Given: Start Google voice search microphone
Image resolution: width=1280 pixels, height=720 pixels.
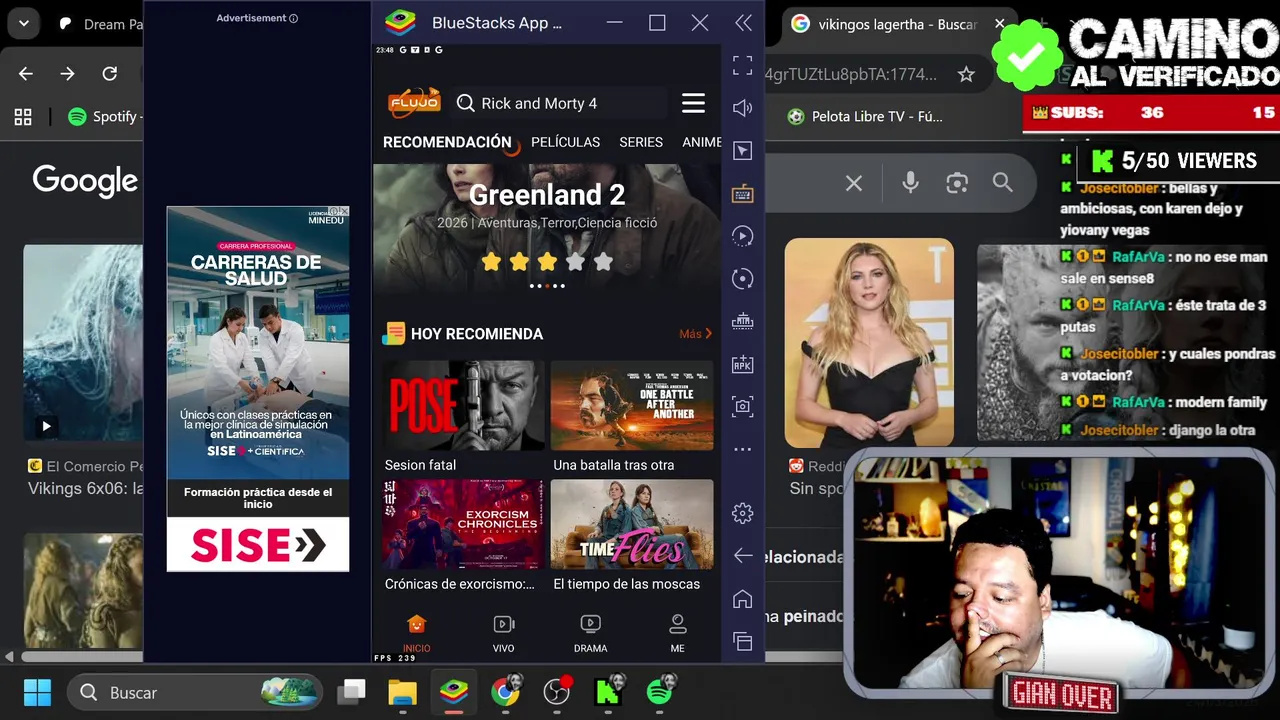Looking at the screenshot, I should click(910, 183).
